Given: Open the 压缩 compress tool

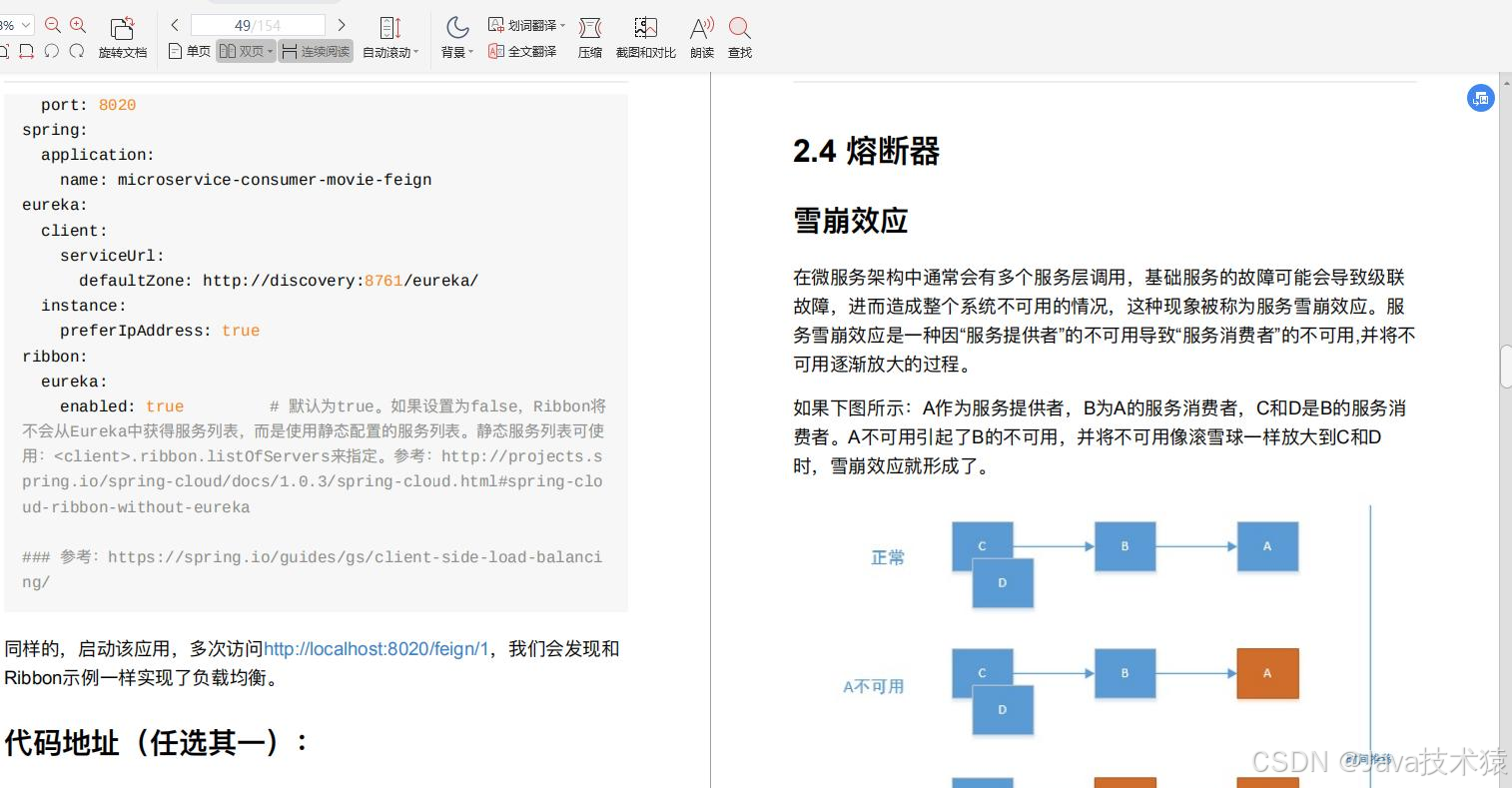Looking at the screenshot, I should click(x=589, y=37).
